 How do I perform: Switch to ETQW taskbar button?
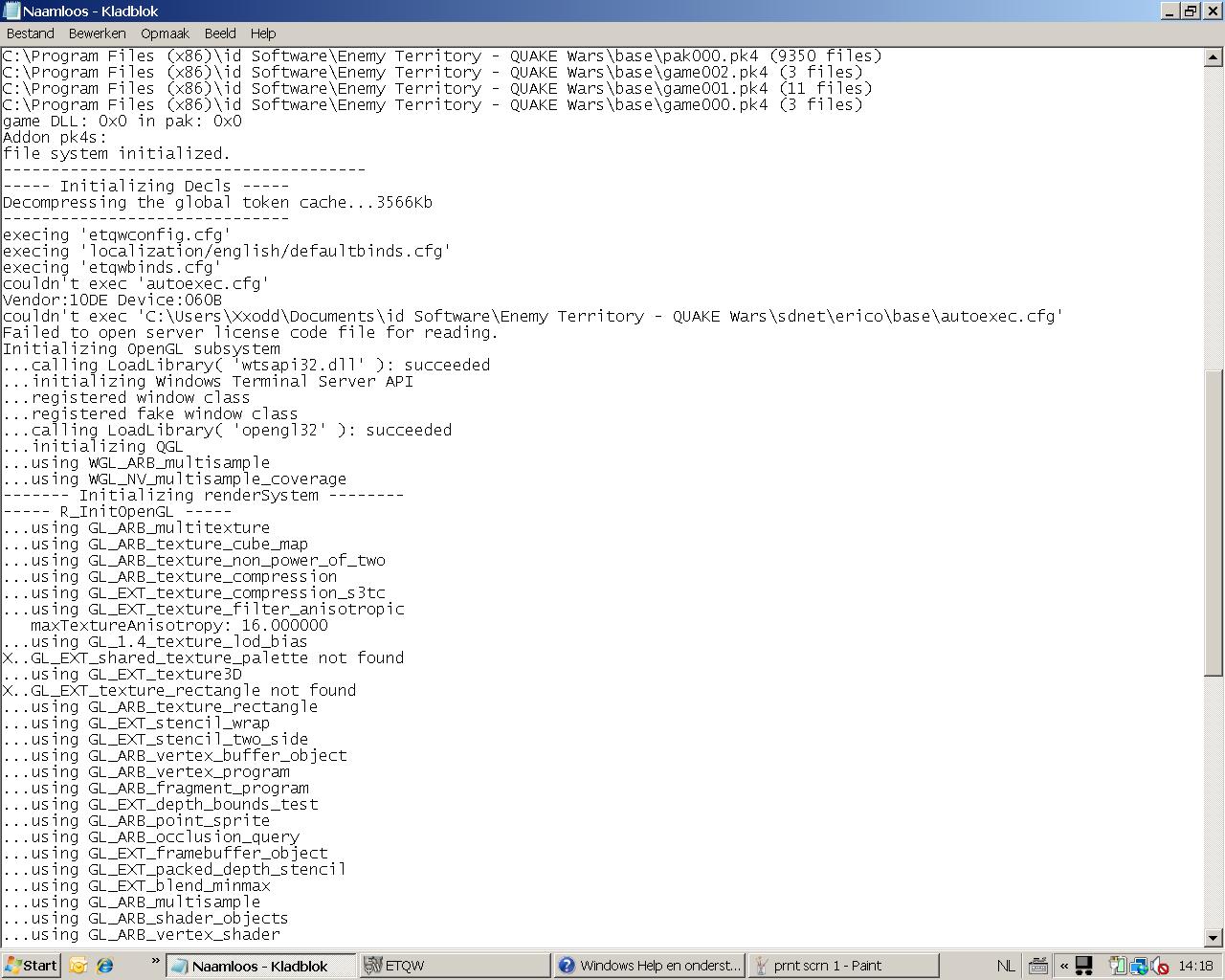[455, 965]
